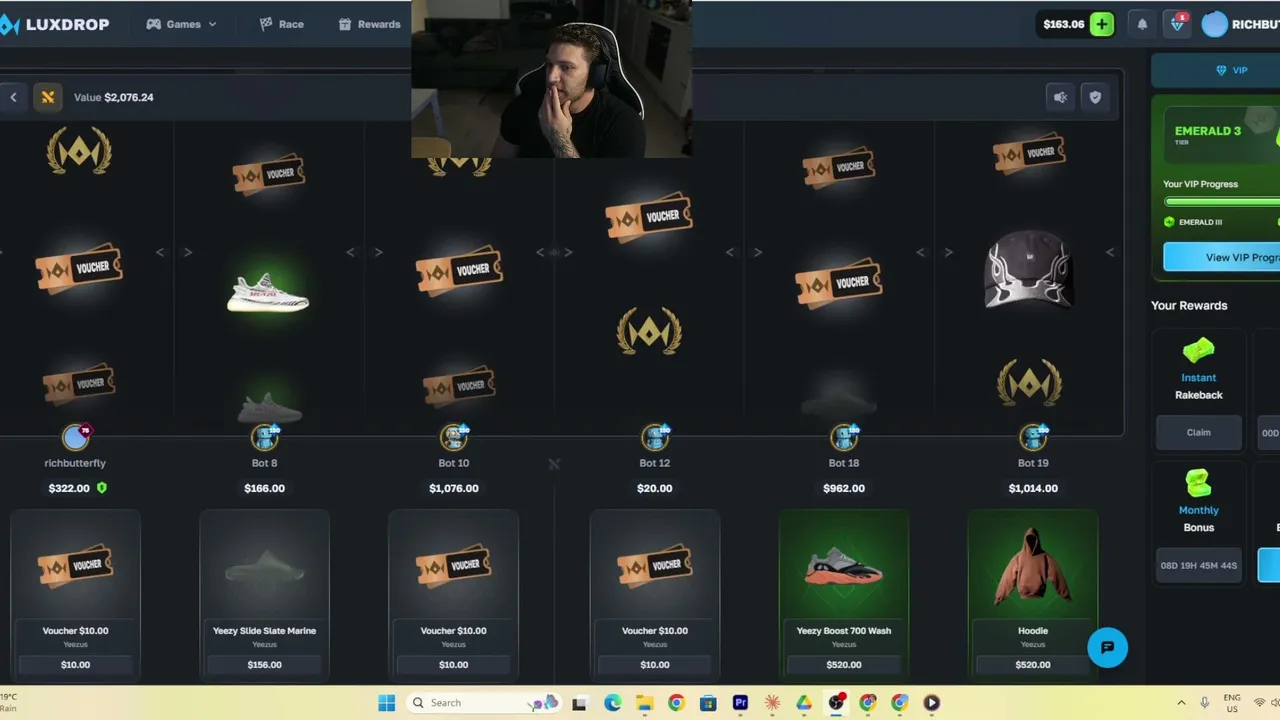Click the taskbar Search box
1280x720 pixels.
point(483,703)
